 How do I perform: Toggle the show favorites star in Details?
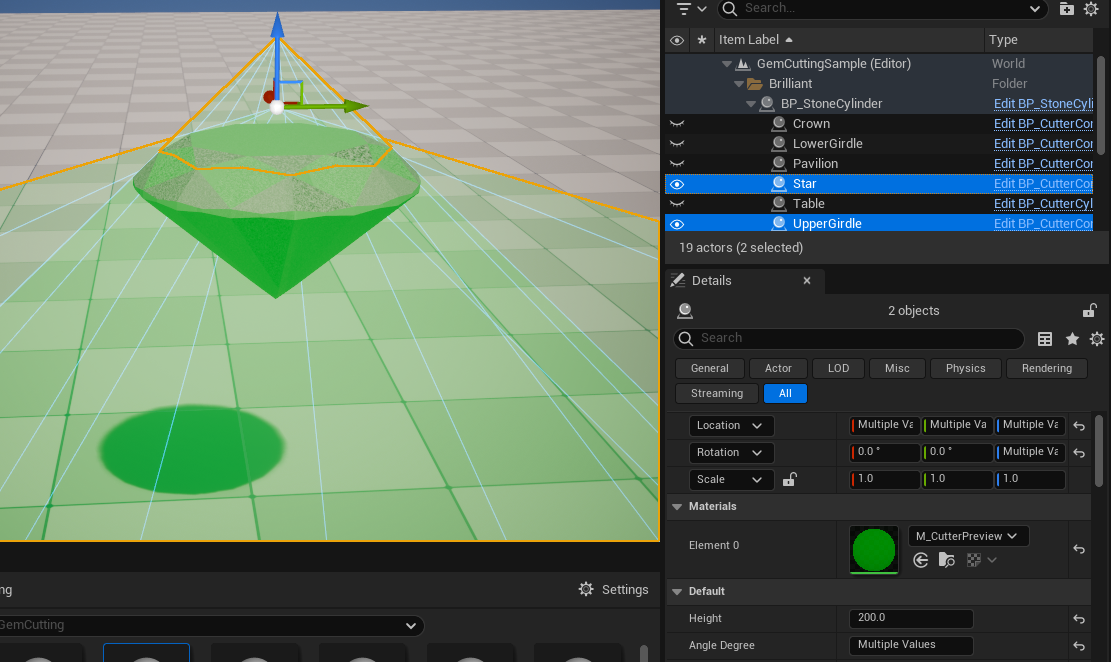click(x=1072, y=339)
